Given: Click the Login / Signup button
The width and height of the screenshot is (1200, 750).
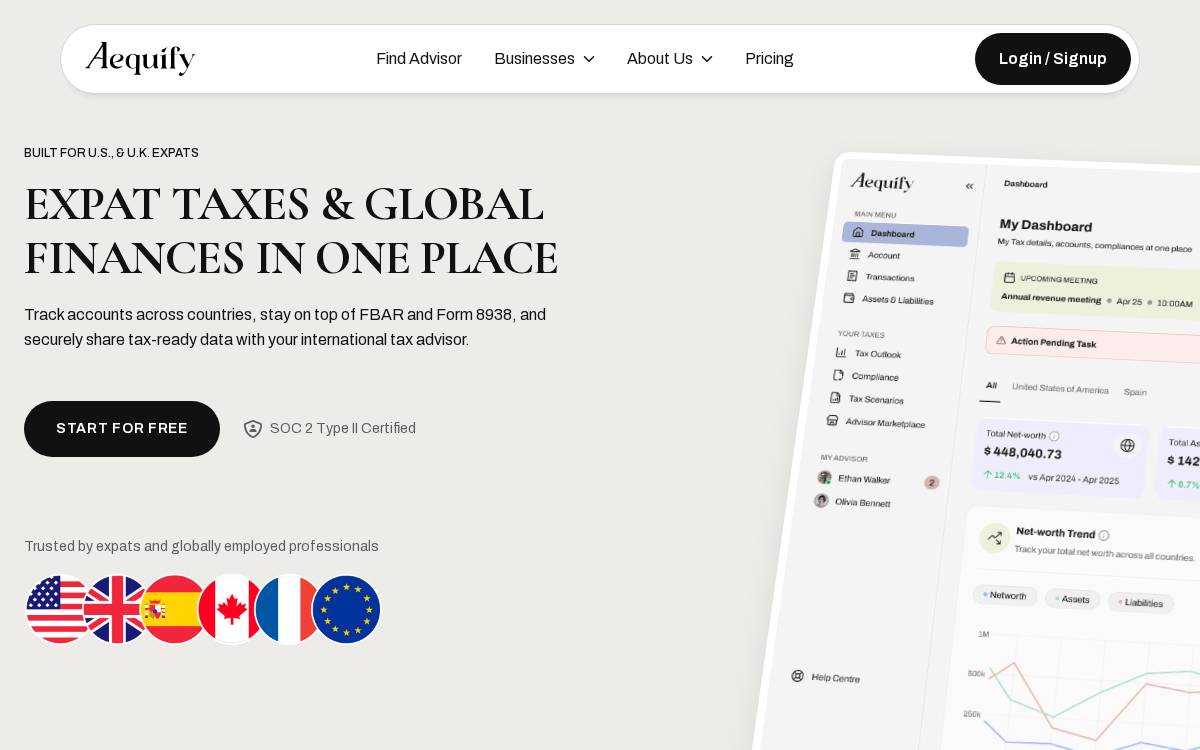Looking at the screenshot, I should click(1053, 59).
